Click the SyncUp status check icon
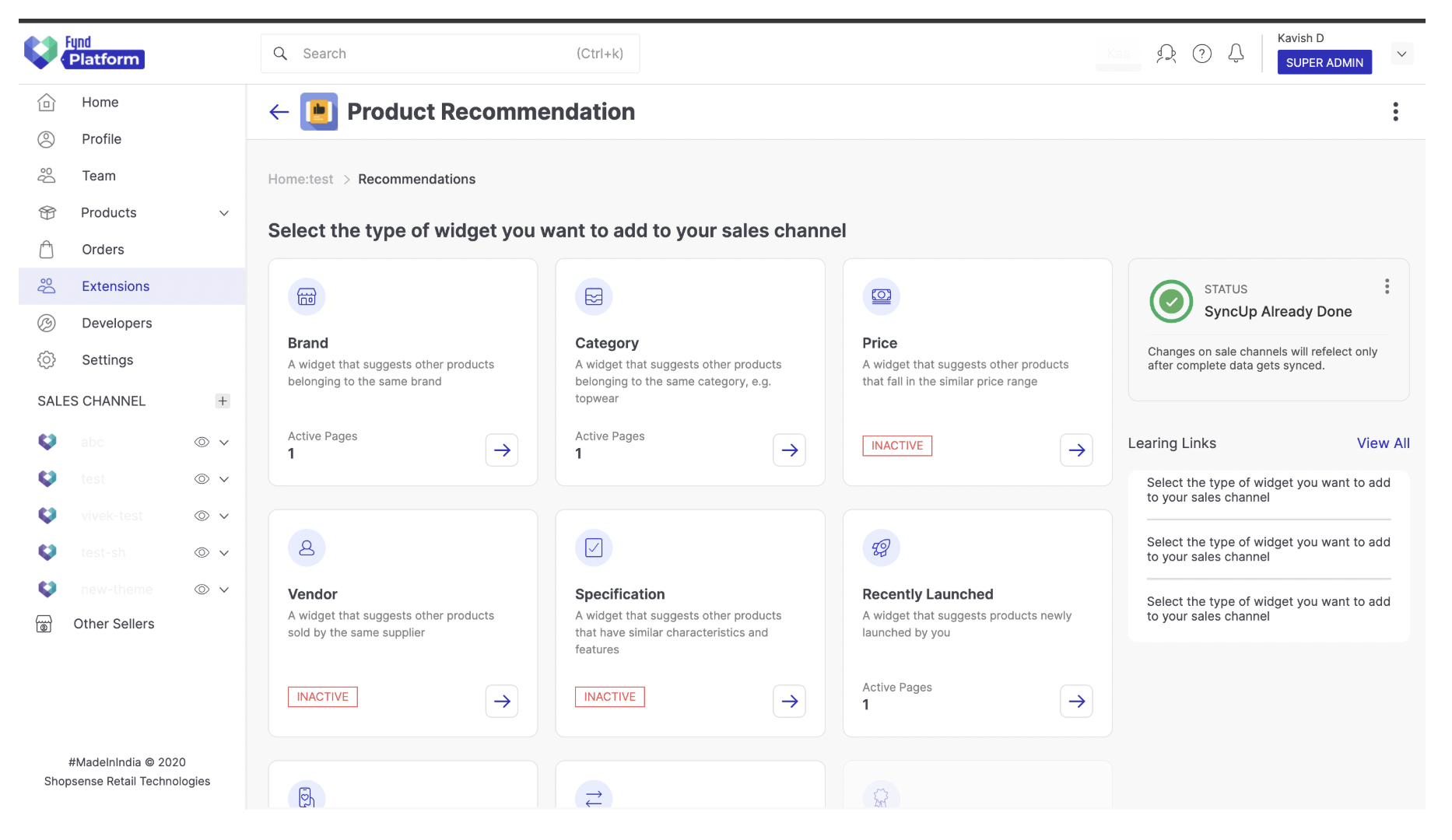This screenshot has width=1452, height=840. click(x=1171, y=301)
